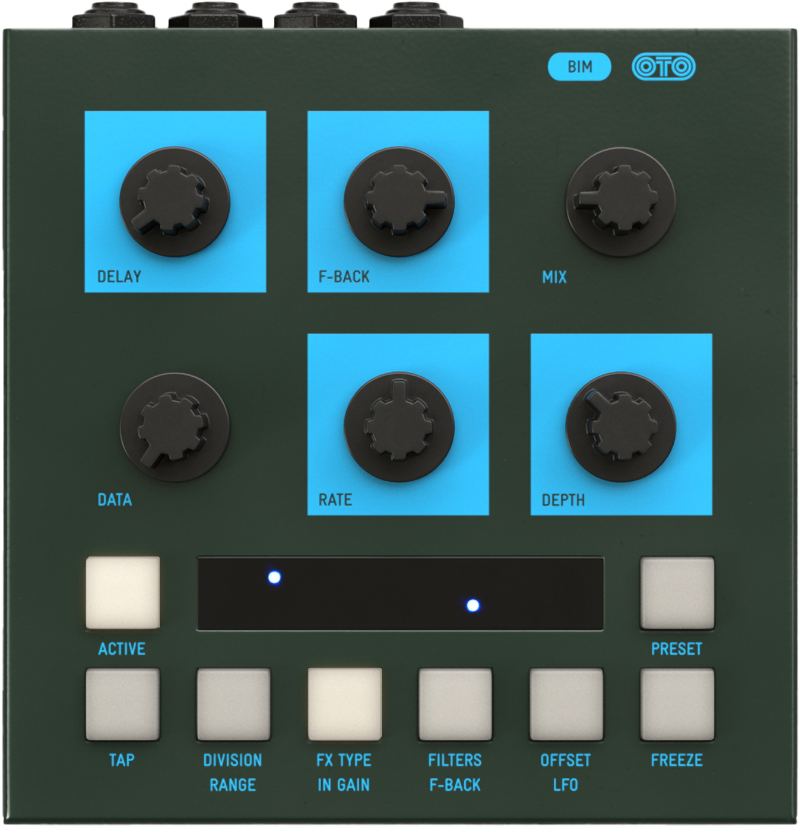Click the DATA label text
This screenshot has height=827, width=799.
click(114, 499)
